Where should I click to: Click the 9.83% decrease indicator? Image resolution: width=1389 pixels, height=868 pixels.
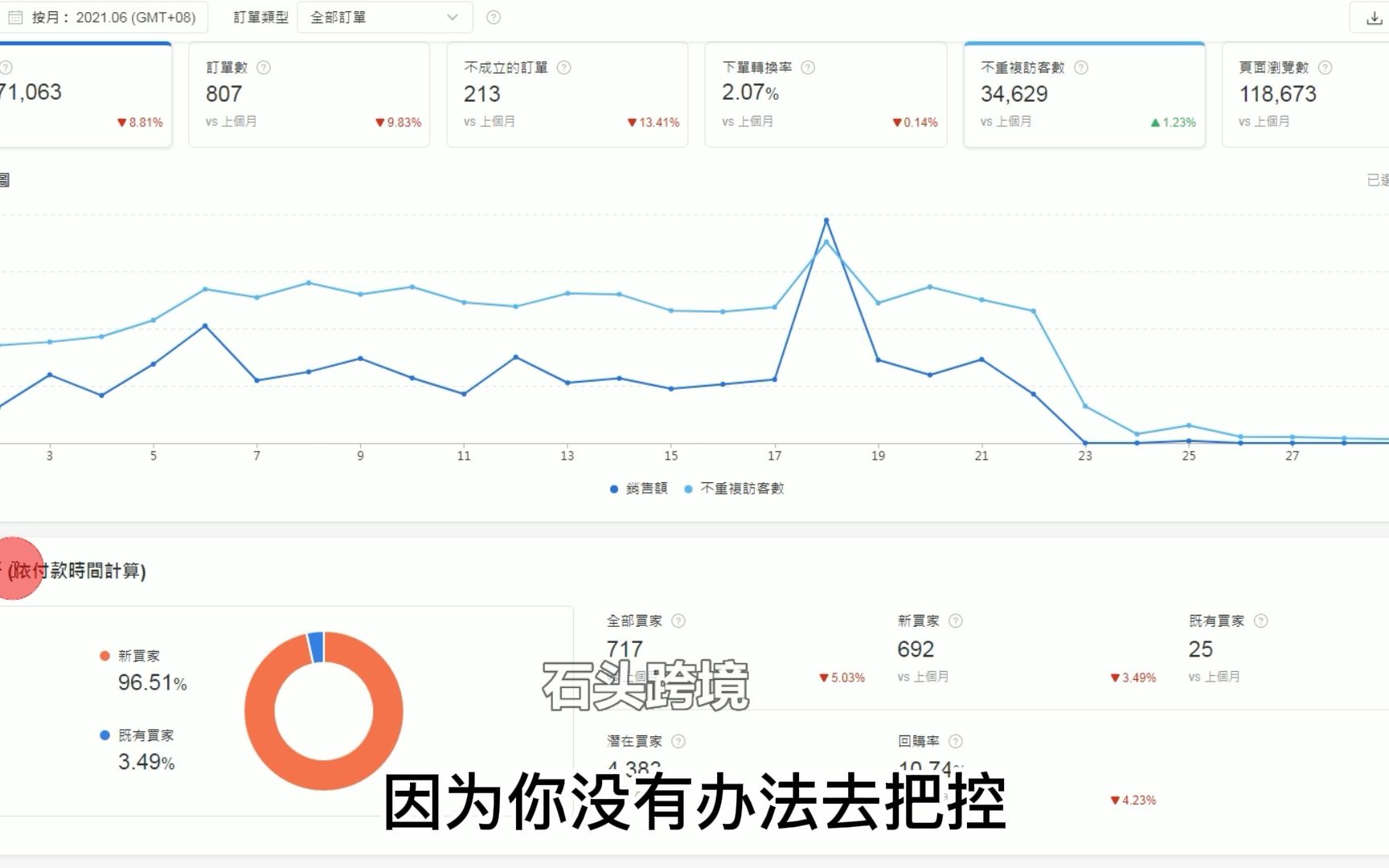(399, 122)
